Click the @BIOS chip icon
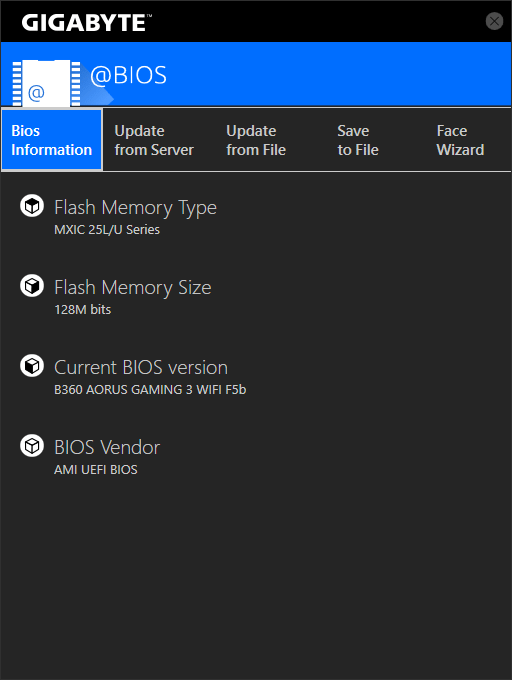512x680 pixels. 46,83
